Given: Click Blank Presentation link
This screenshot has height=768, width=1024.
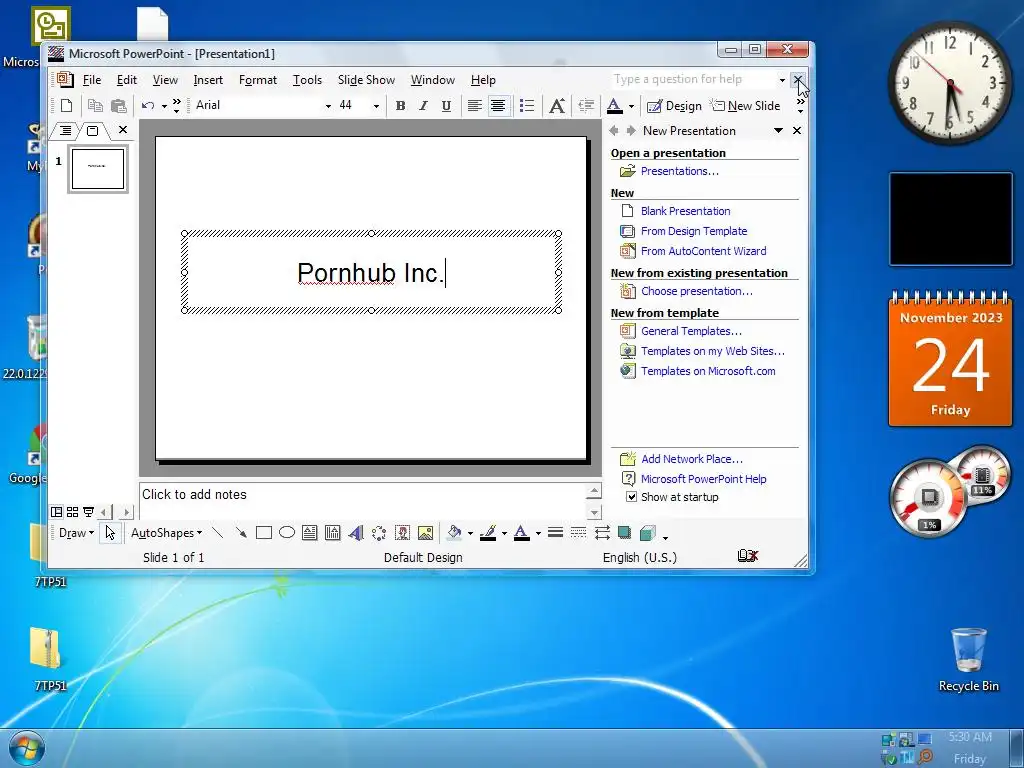Looking at the screenshot, I should pyautogui.click(x=686, y=211).
